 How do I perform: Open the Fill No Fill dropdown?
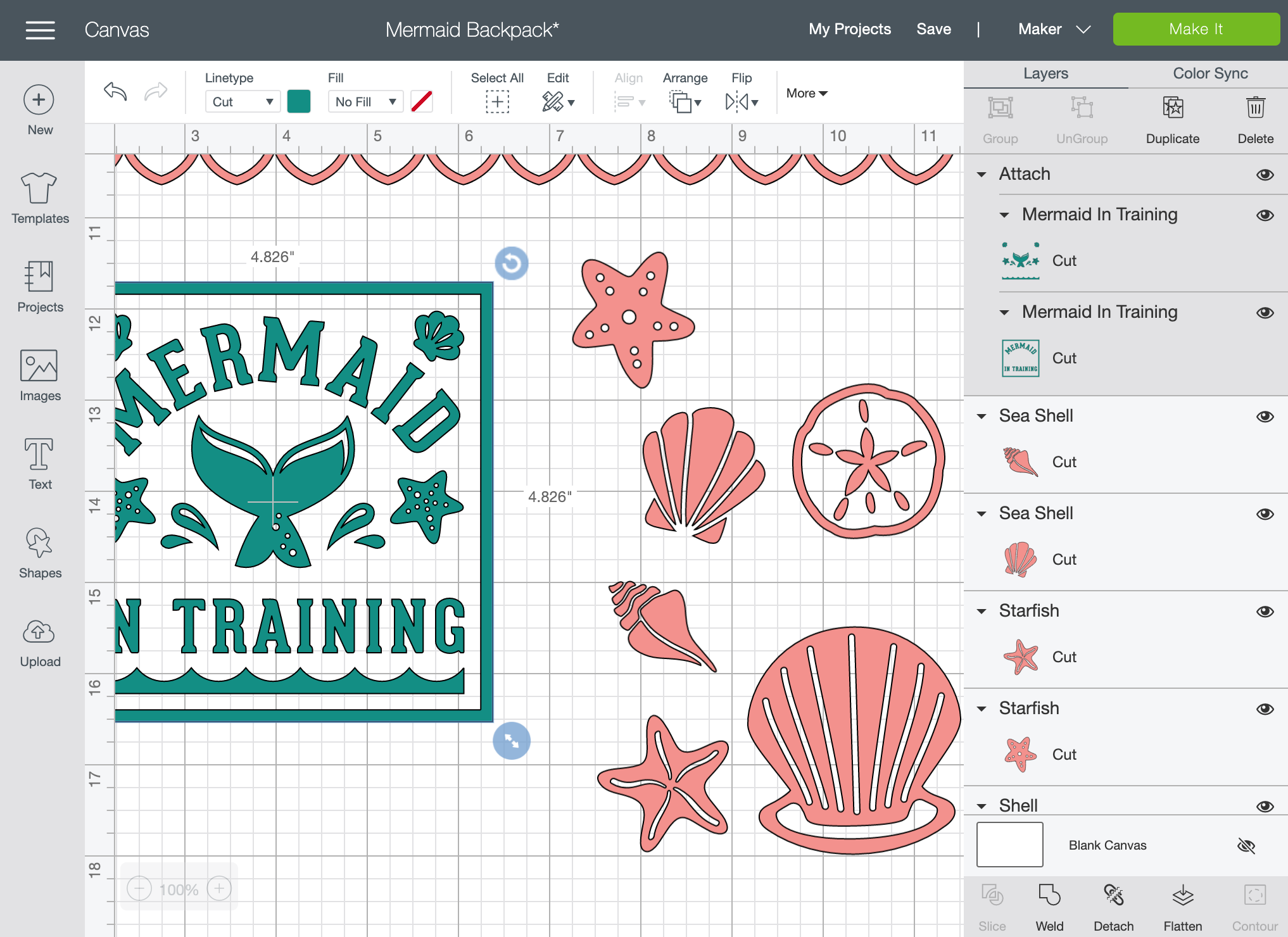[365, 102]
